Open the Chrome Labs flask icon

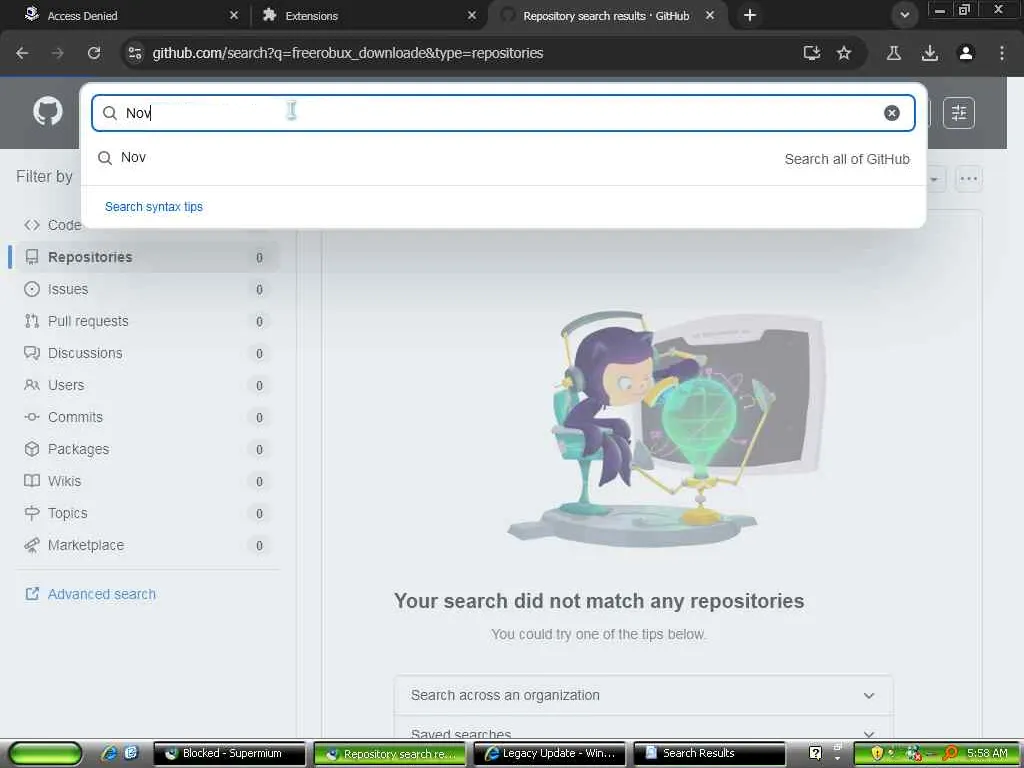click(894, 53)
